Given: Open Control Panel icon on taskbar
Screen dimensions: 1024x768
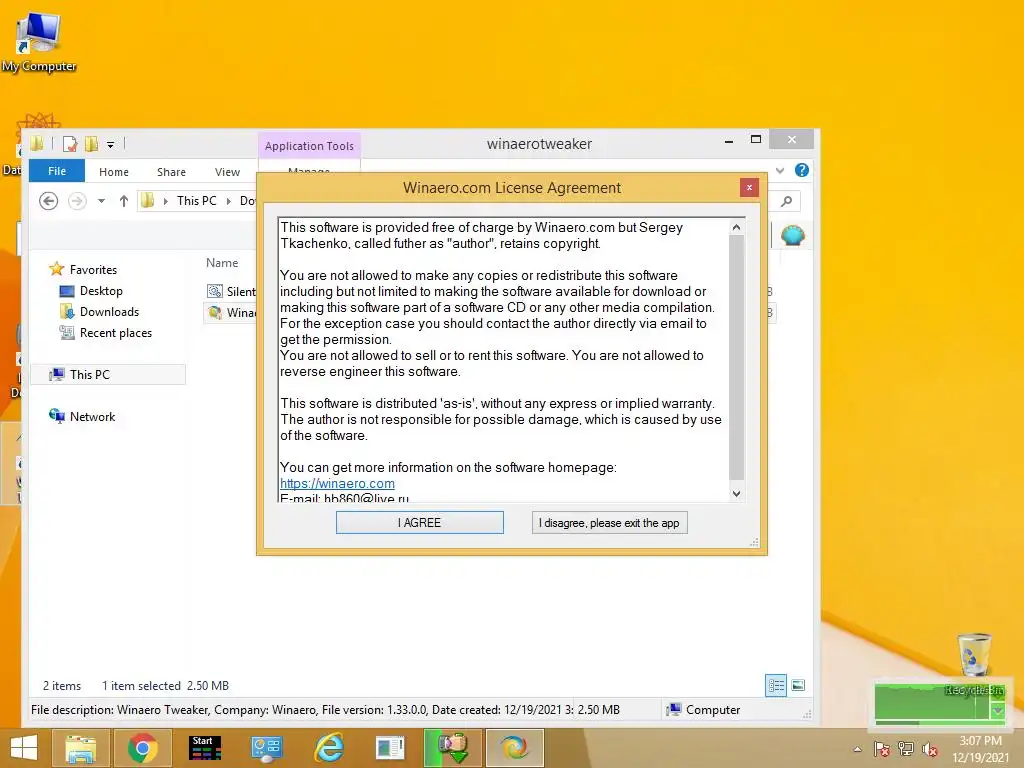Looking at the screenshot, I should (266, 748).
